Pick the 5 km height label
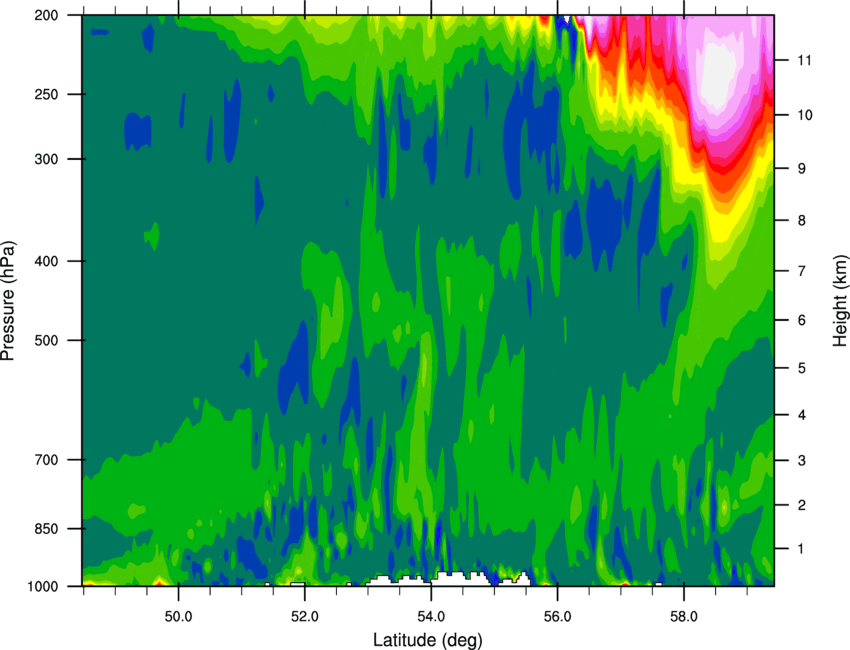 [802, 368]
